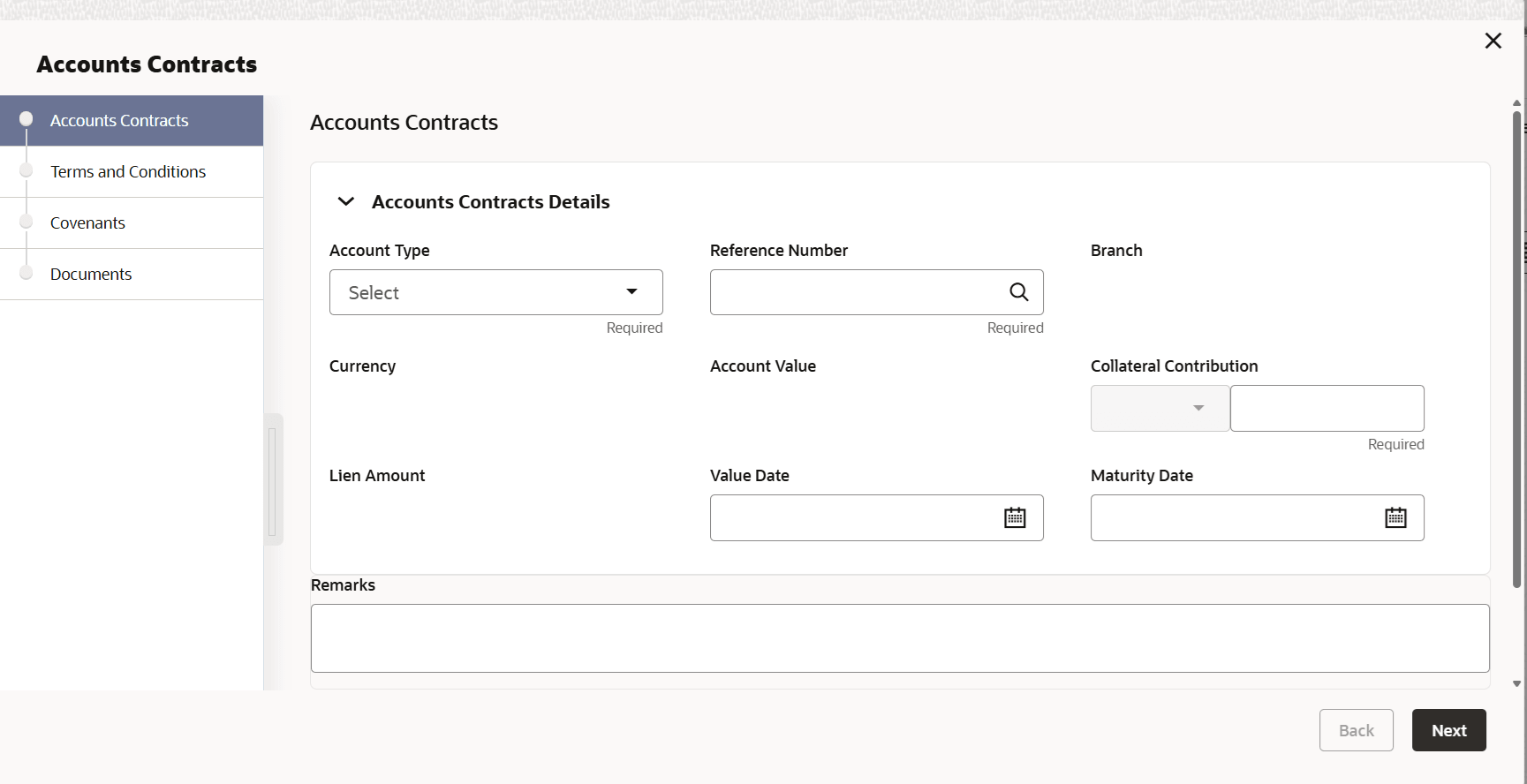This screenshot has height=784, width=1527.
Task: Open the Collateral Contribution type dropdown
Action: click(x=1160, y=408)
